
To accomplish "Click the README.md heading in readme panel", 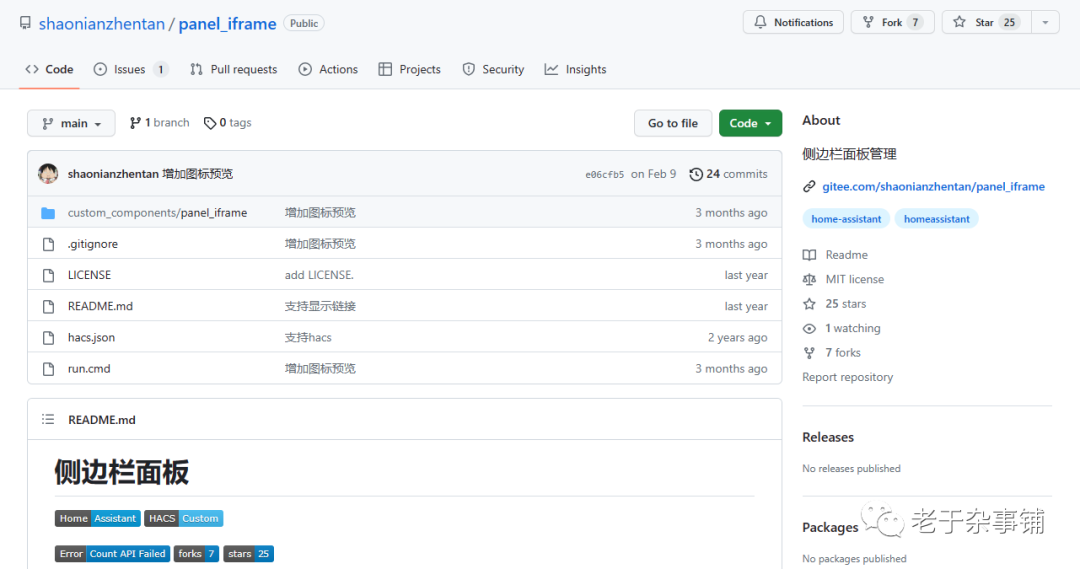I will coord(102,420).
